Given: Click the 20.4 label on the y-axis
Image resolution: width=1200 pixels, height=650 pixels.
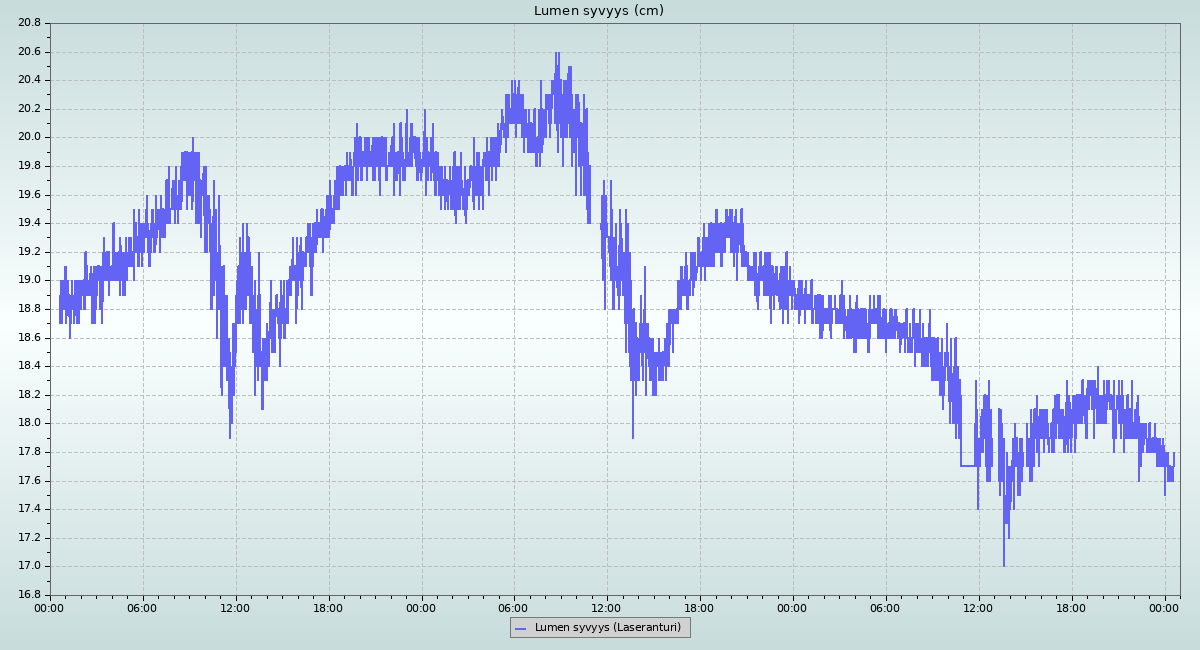Looking at the screenshot, I should (x=29, y=80).
